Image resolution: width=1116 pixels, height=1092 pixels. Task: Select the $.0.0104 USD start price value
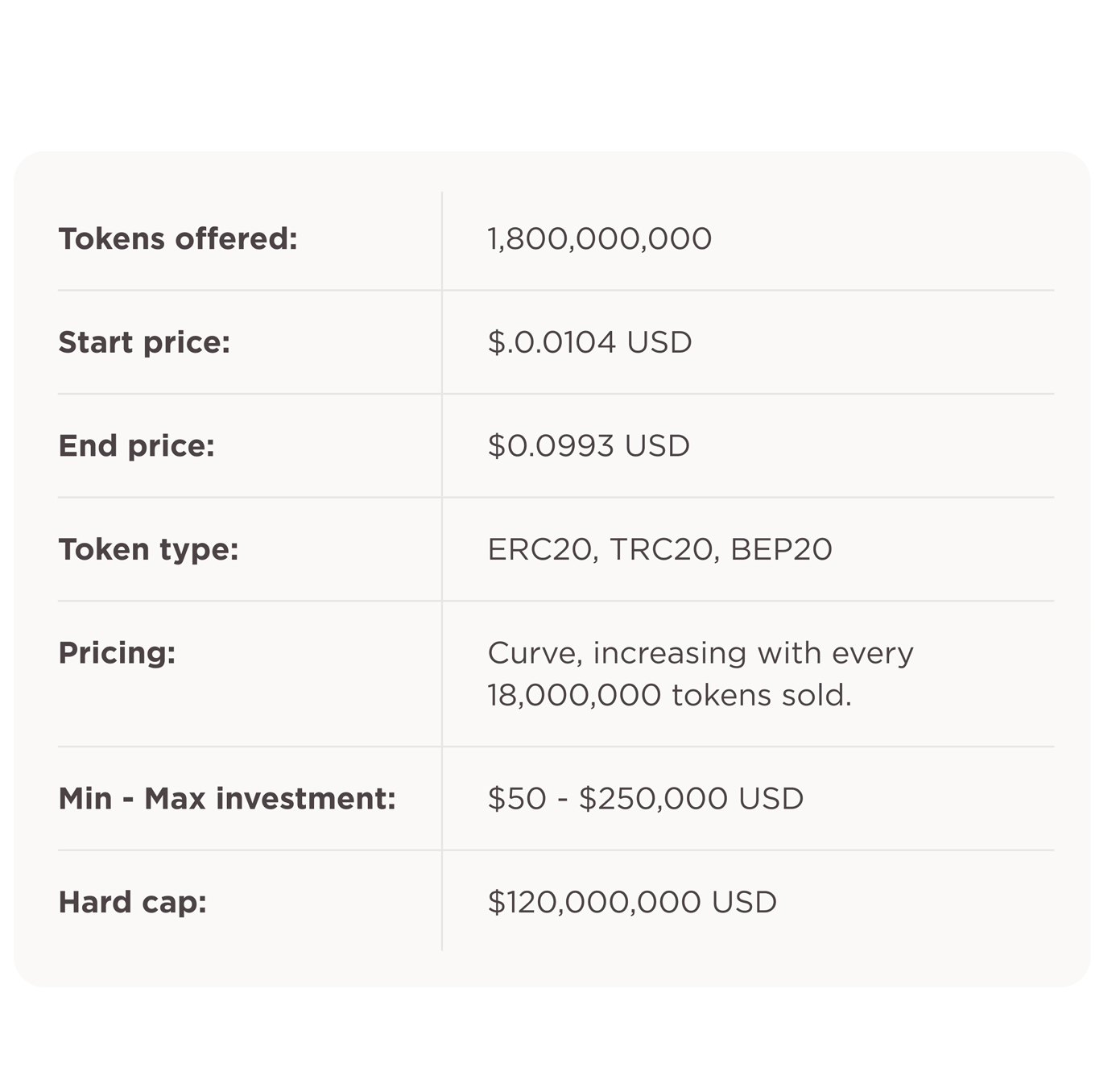coord(589,343)
